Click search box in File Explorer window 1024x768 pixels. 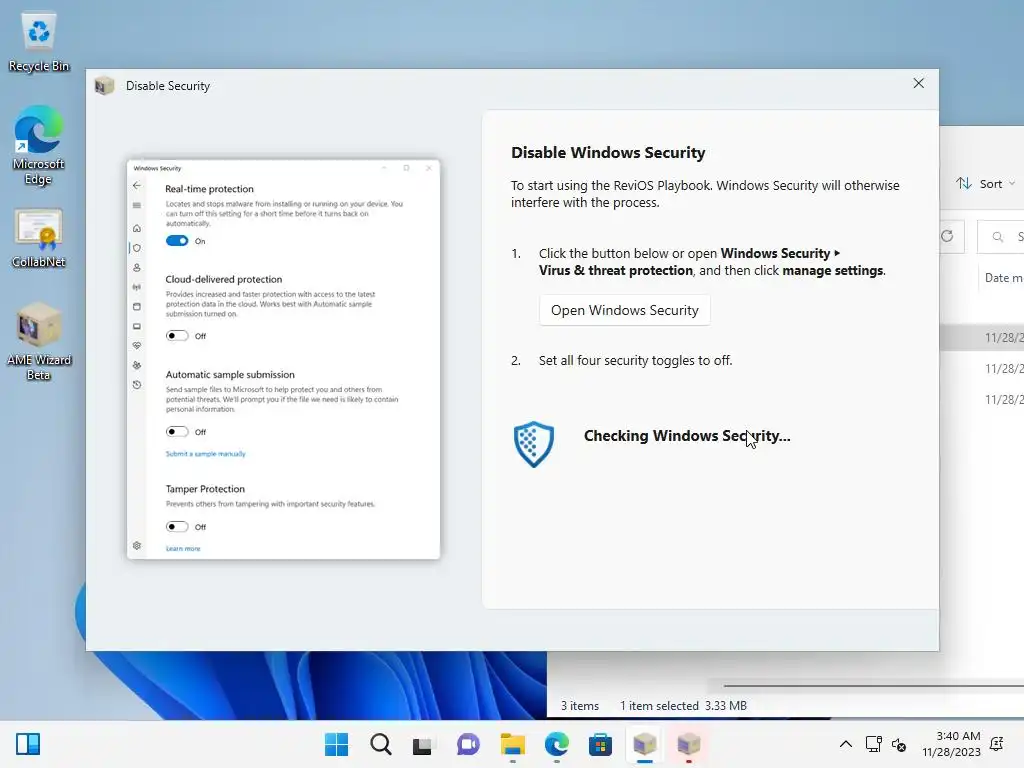(x=1001, y=237)
